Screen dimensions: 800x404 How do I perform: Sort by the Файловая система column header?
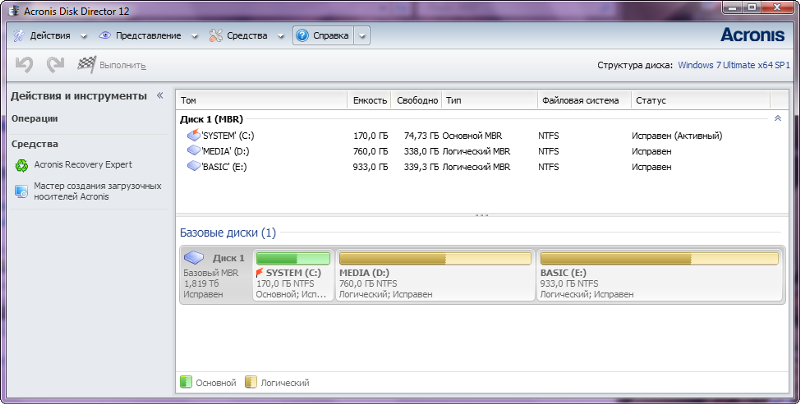coord(585,100)
